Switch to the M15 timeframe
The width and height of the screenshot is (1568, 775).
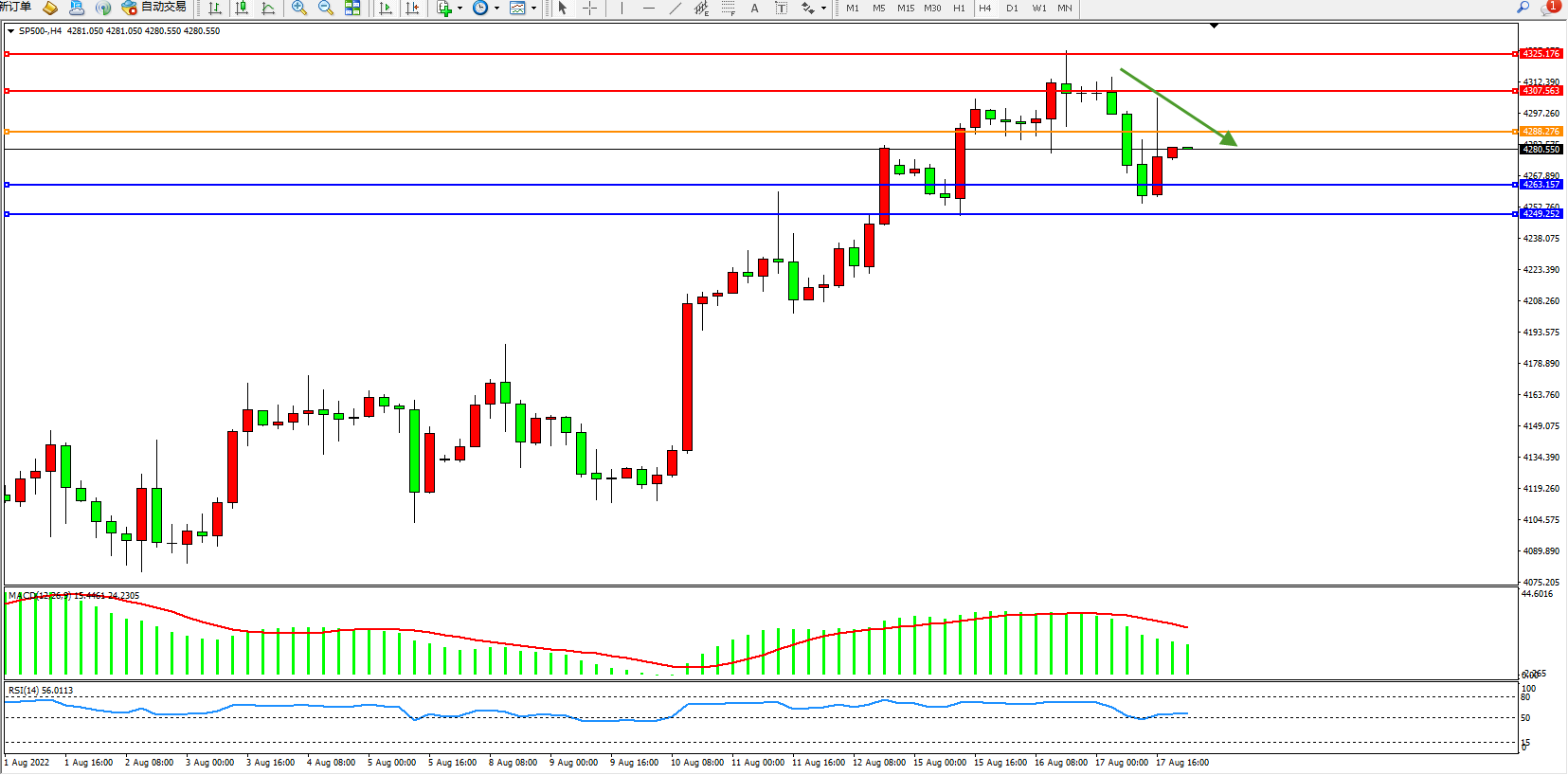[906, 9]
